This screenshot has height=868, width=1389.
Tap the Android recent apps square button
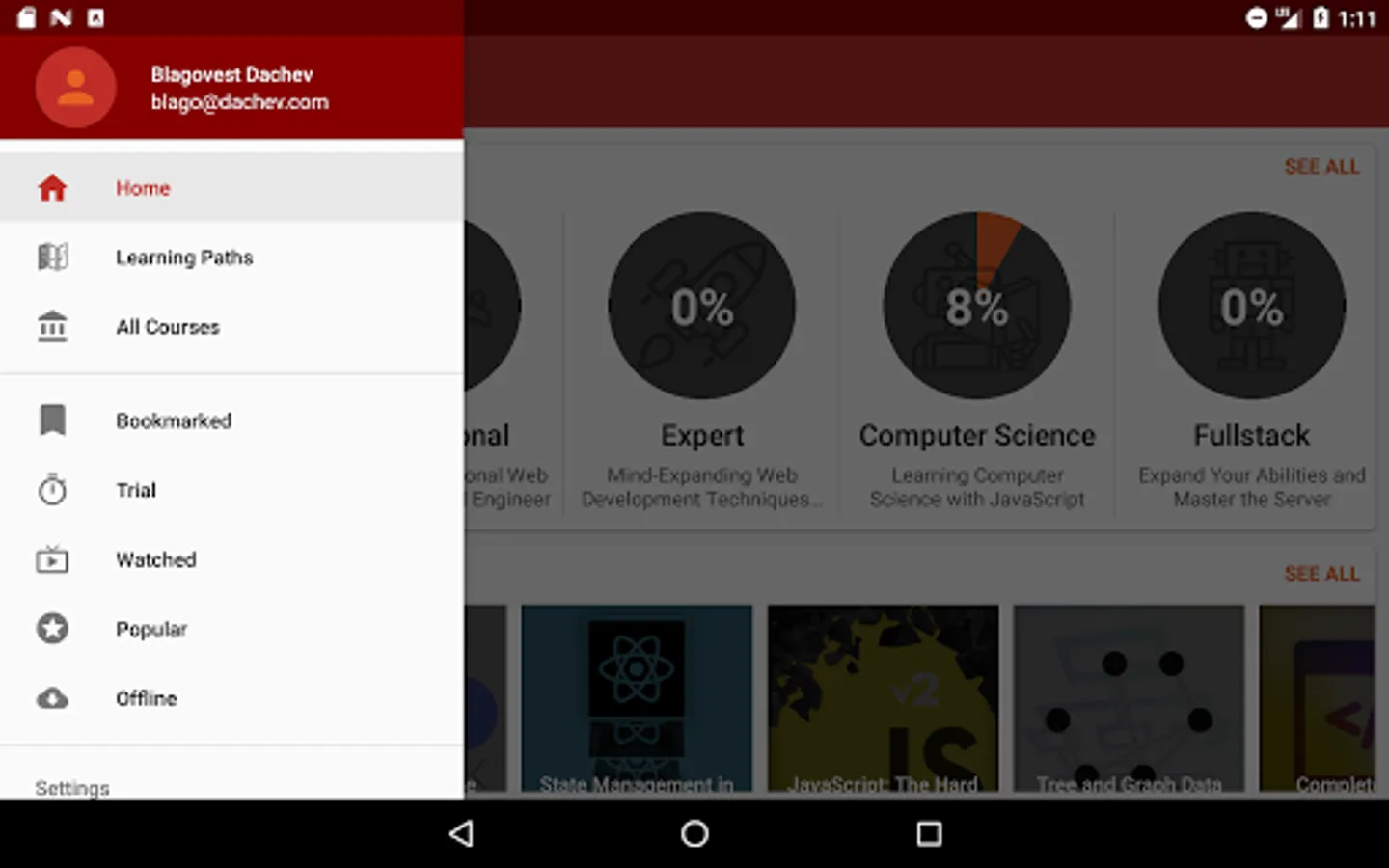929,834
